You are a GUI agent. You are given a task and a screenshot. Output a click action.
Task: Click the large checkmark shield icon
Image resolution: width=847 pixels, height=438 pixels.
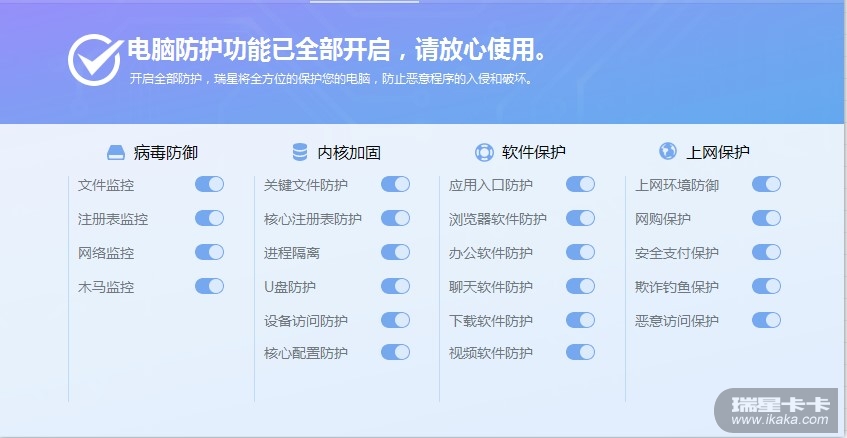pyautogui.click(x=94, y=57)
